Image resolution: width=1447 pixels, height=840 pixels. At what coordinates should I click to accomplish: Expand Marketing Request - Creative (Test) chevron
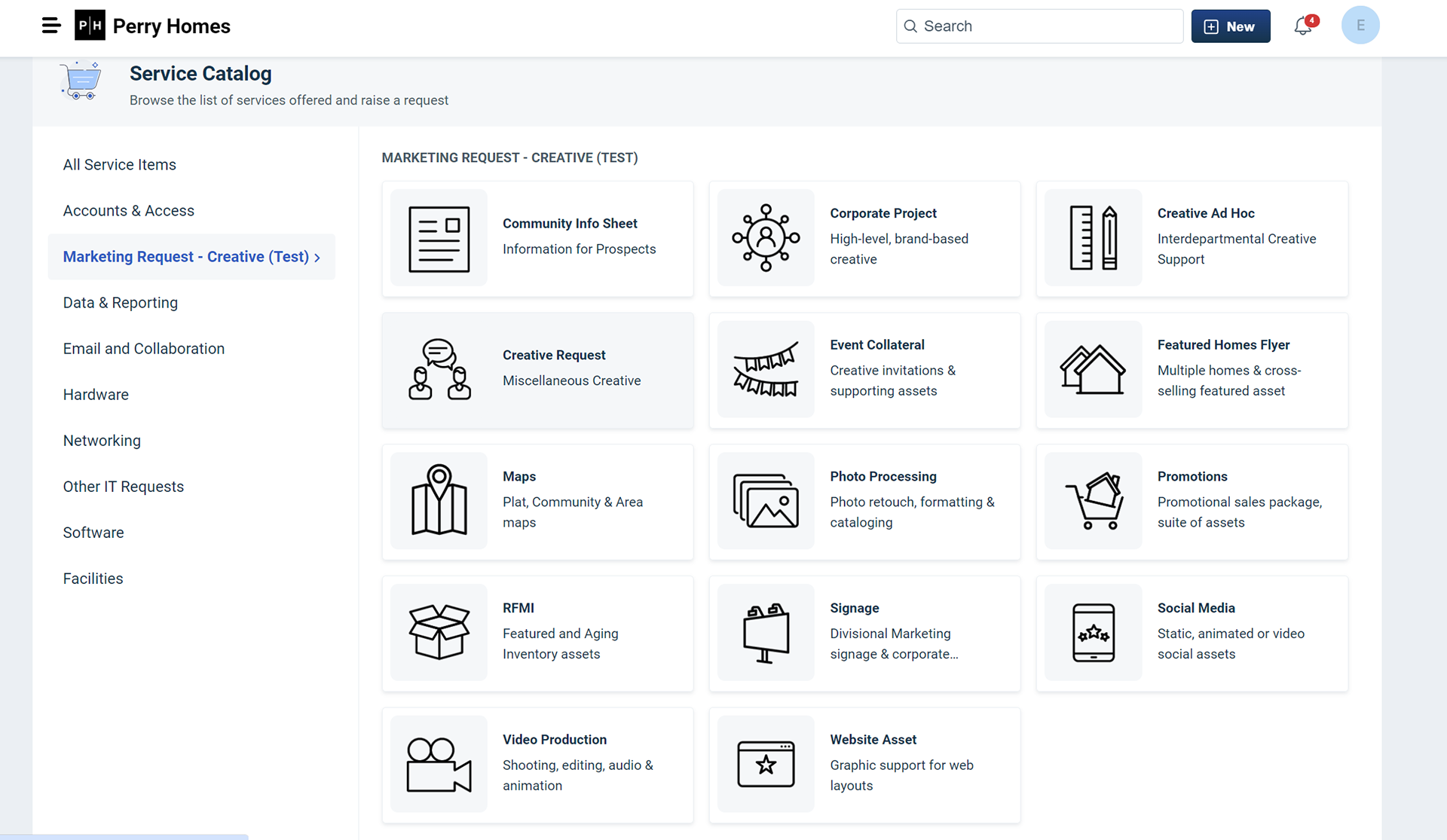[x=317, y=258]
